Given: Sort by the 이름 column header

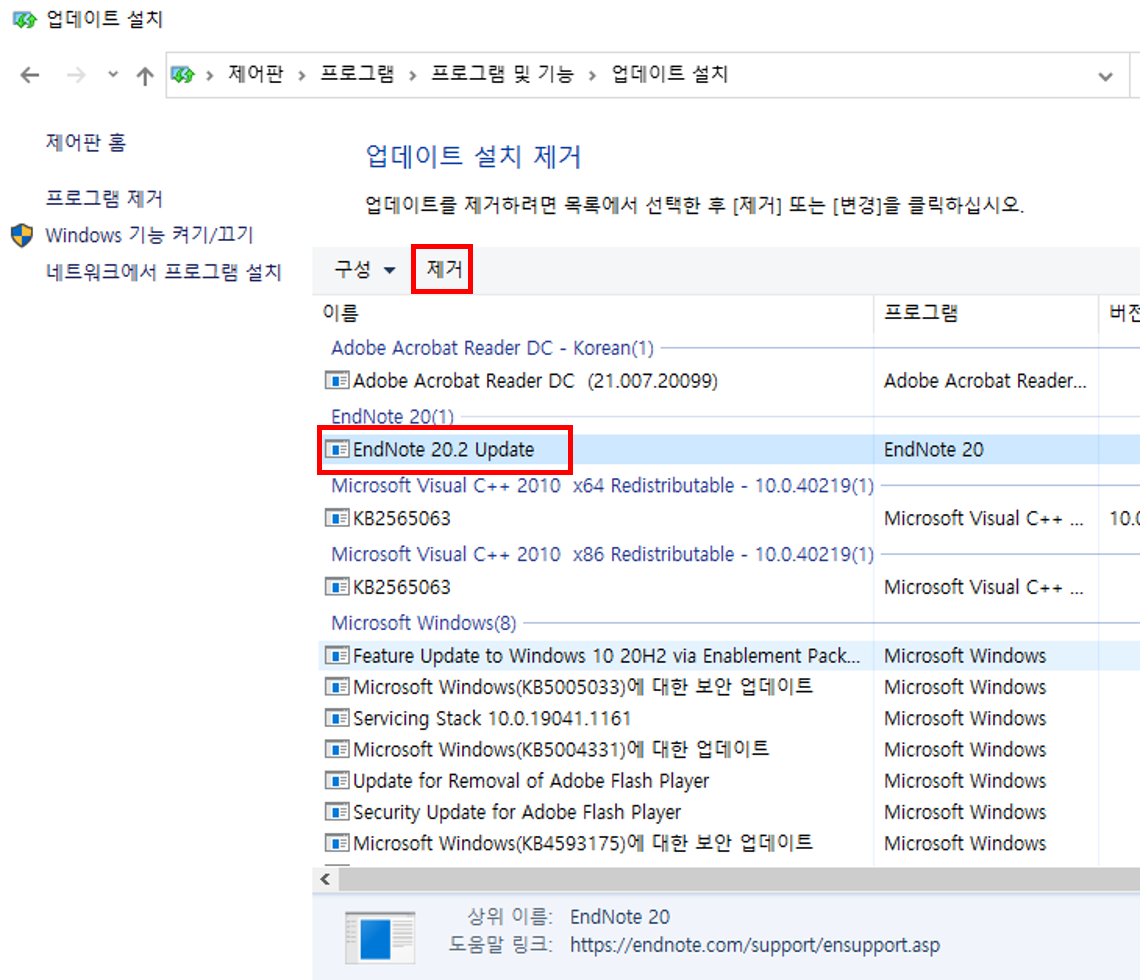Looking at the screenshot, I should coord(341,313).
